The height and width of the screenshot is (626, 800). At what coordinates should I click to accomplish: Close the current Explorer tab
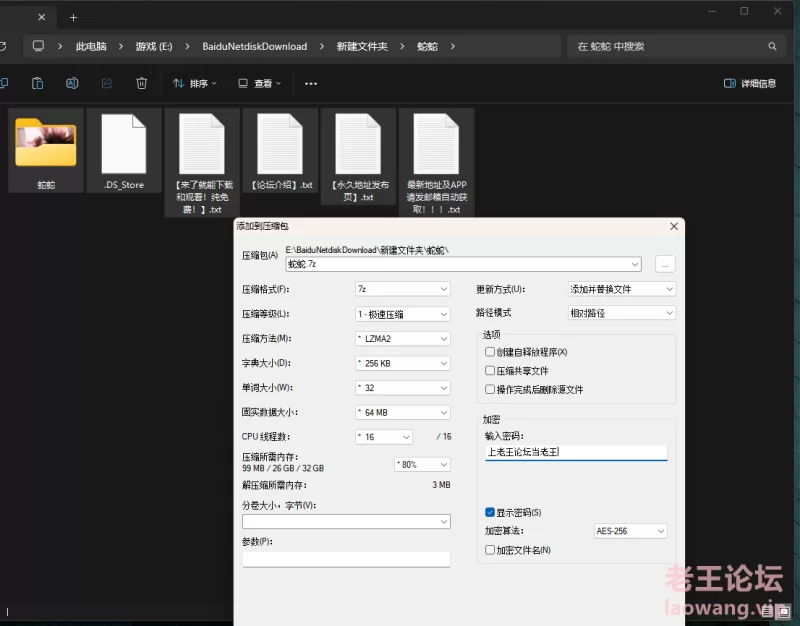click(x=41, y=17)
